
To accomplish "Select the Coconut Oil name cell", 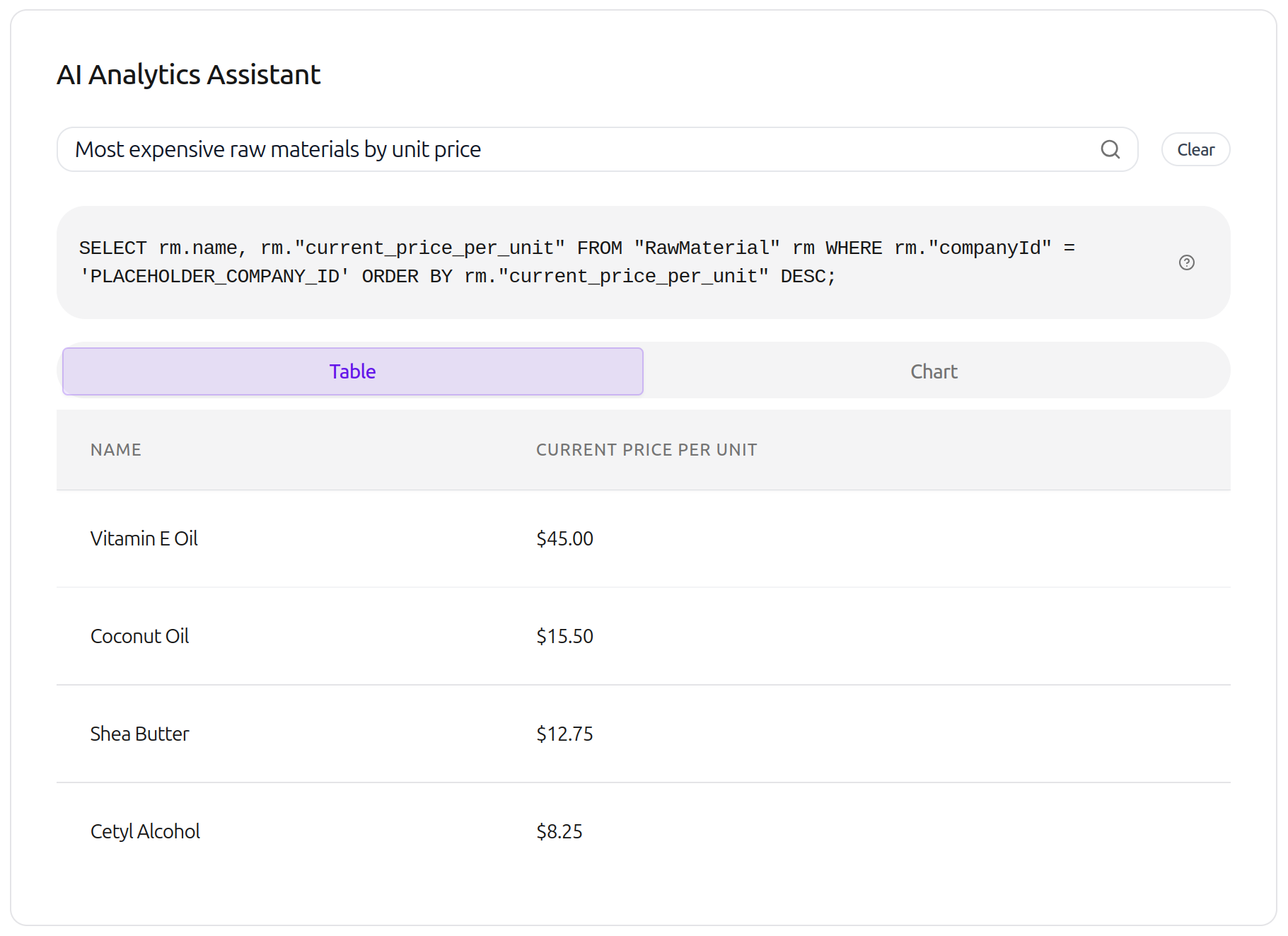I will (x=139, y=637).
